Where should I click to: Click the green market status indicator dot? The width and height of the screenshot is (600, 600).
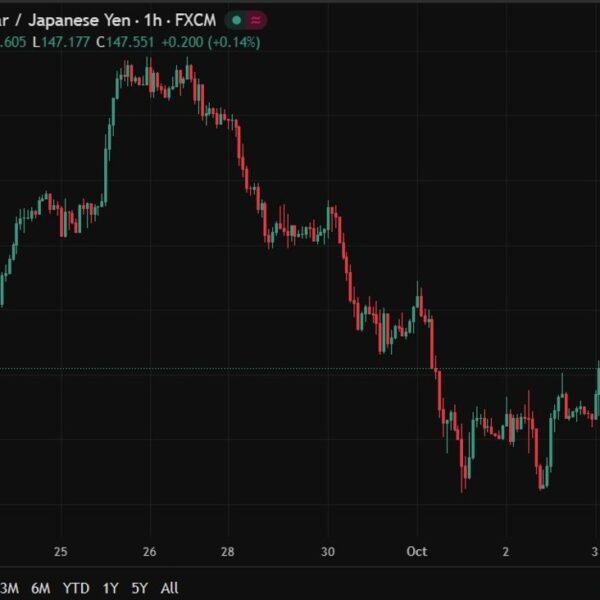(235, 20)
